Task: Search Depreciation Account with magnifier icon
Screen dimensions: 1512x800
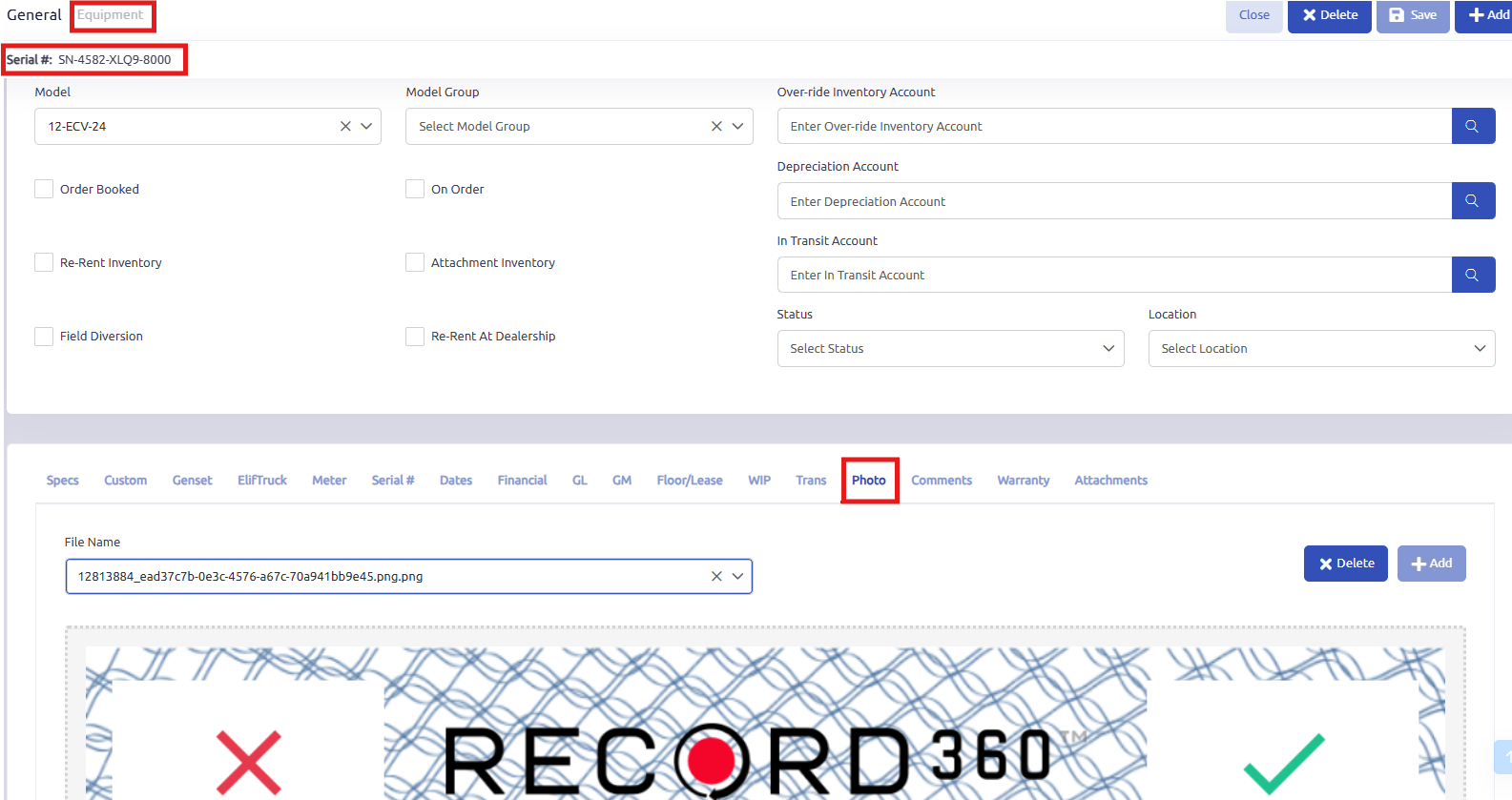Action: (1473, 201)
